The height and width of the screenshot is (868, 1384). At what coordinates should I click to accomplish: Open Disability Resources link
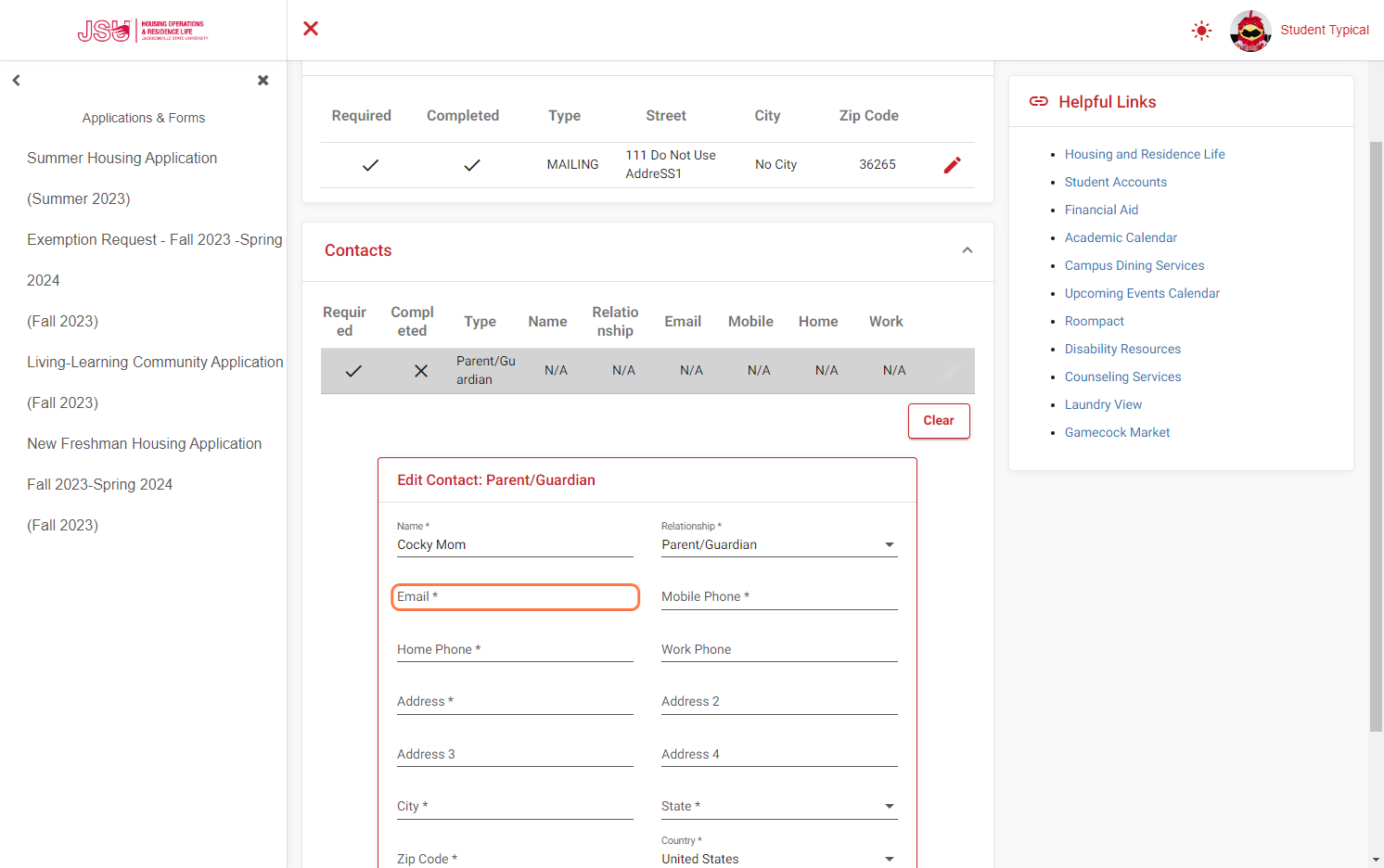1122,350
